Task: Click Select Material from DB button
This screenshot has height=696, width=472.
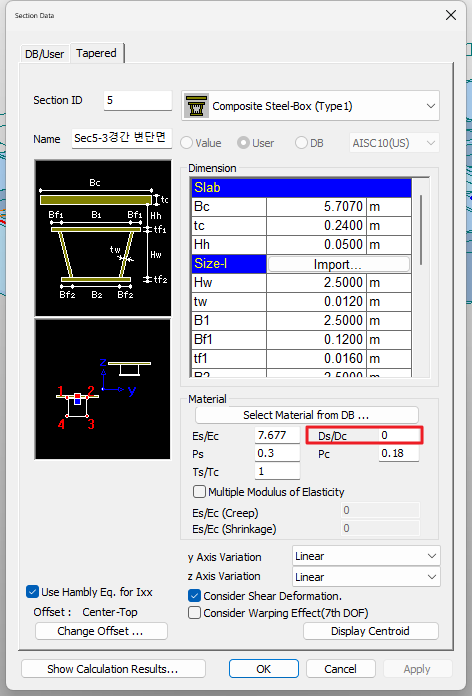Action: click(306, 415)
